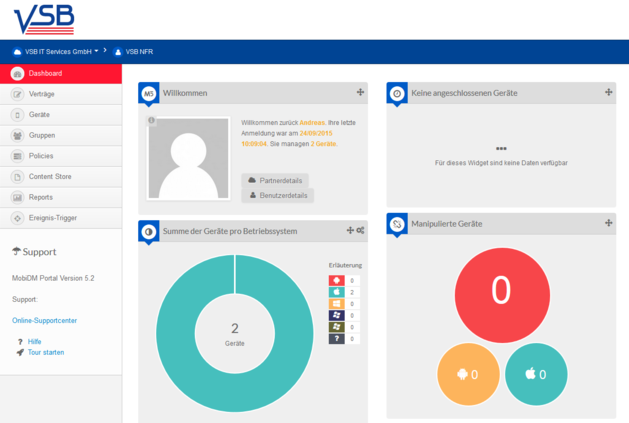The width and height of the screenshot is (629, 423).
Task: Open Reports in the sidebar
Action: coord(61,197)
